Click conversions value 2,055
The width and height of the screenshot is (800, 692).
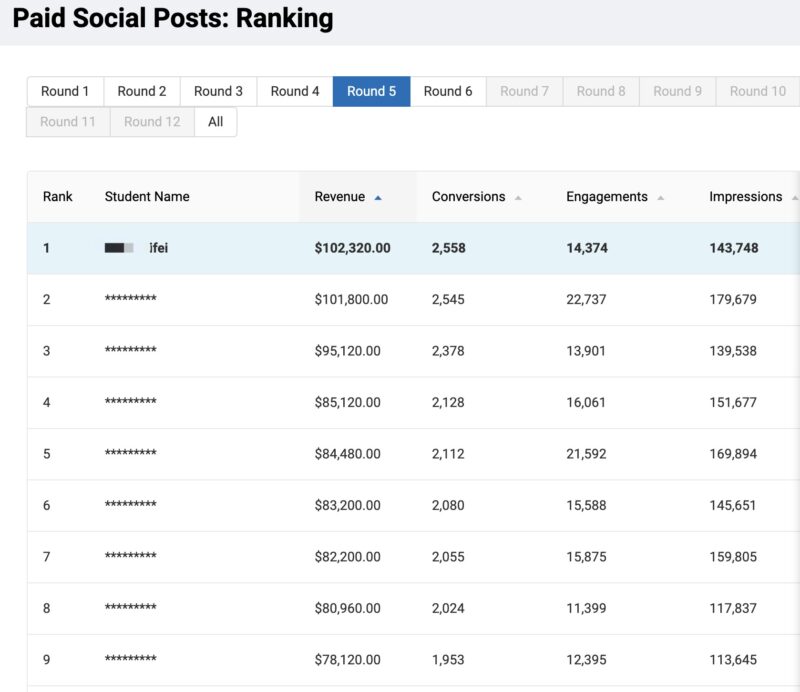[448, 557]
